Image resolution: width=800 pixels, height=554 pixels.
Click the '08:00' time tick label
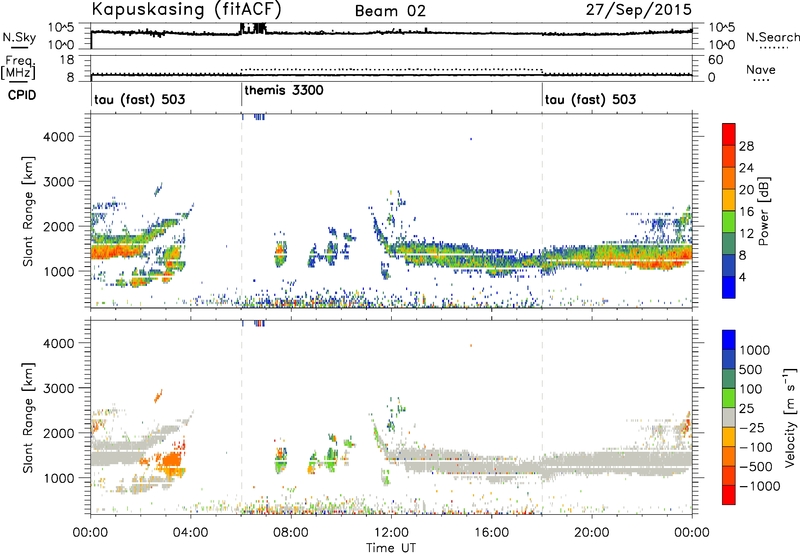point(290,533)
